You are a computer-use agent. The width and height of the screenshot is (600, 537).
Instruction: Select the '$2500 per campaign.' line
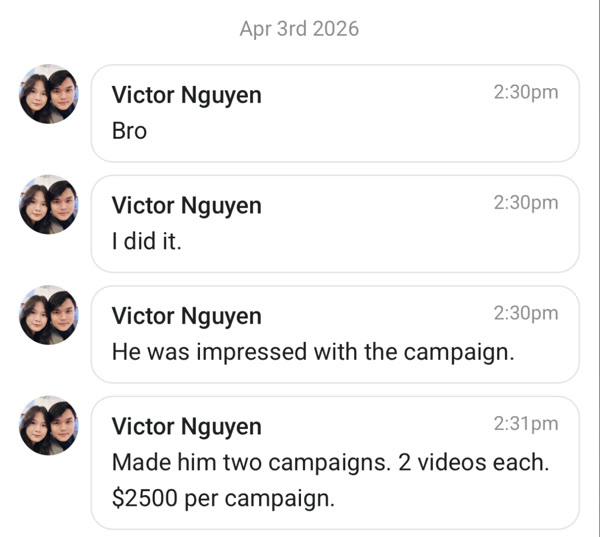[222, 497]
